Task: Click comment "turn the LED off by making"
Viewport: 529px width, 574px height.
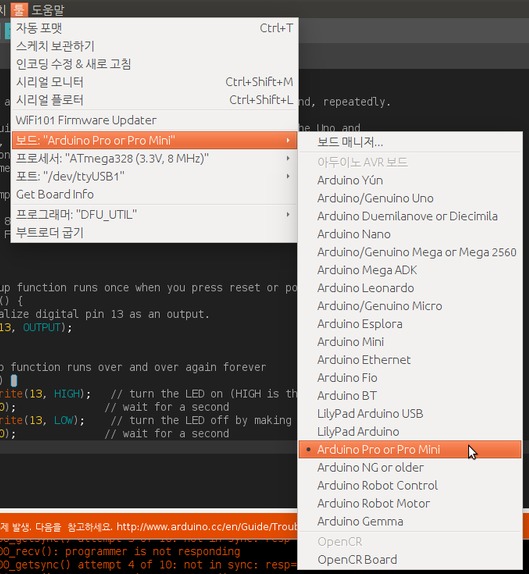Action: (x=201, y=420)
